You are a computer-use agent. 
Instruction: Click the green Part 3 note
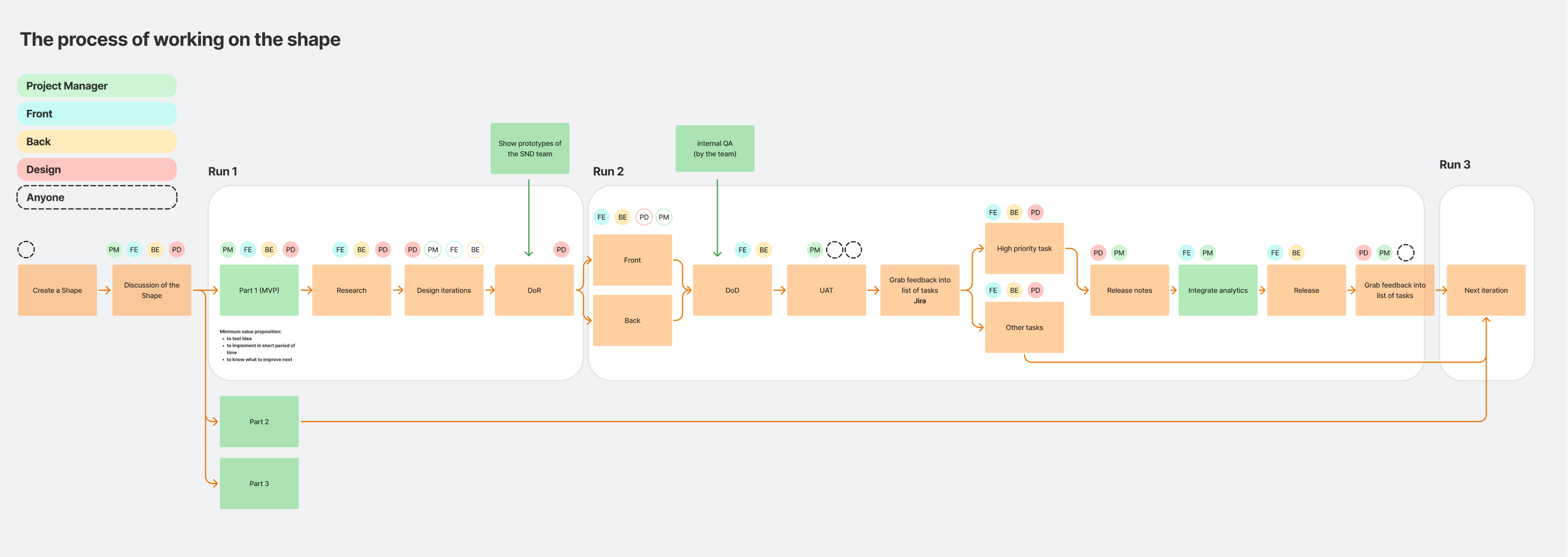tap(259, 483)
